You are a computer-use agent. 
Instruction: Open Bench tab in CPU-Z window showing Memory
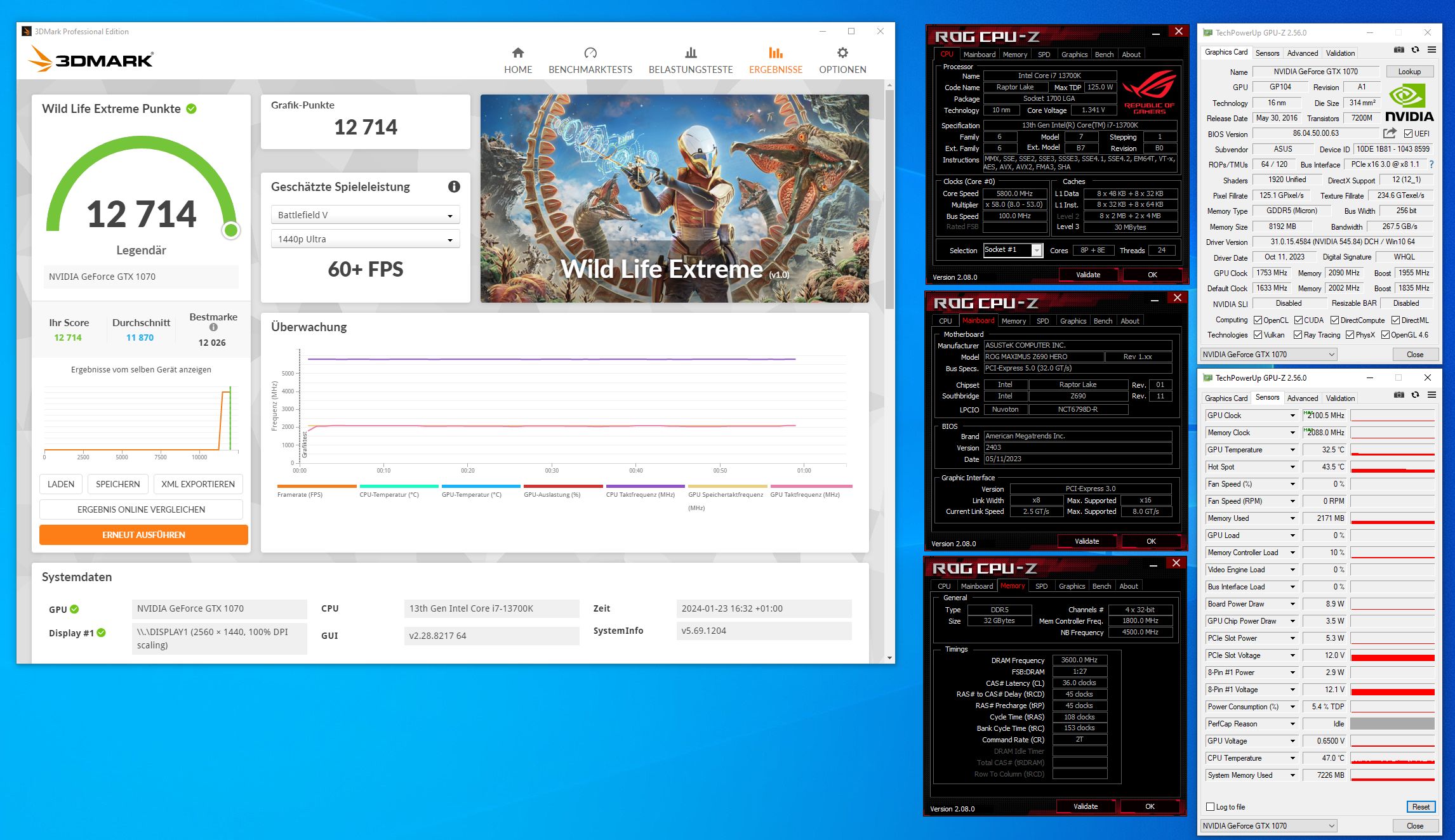(1101, 586)
